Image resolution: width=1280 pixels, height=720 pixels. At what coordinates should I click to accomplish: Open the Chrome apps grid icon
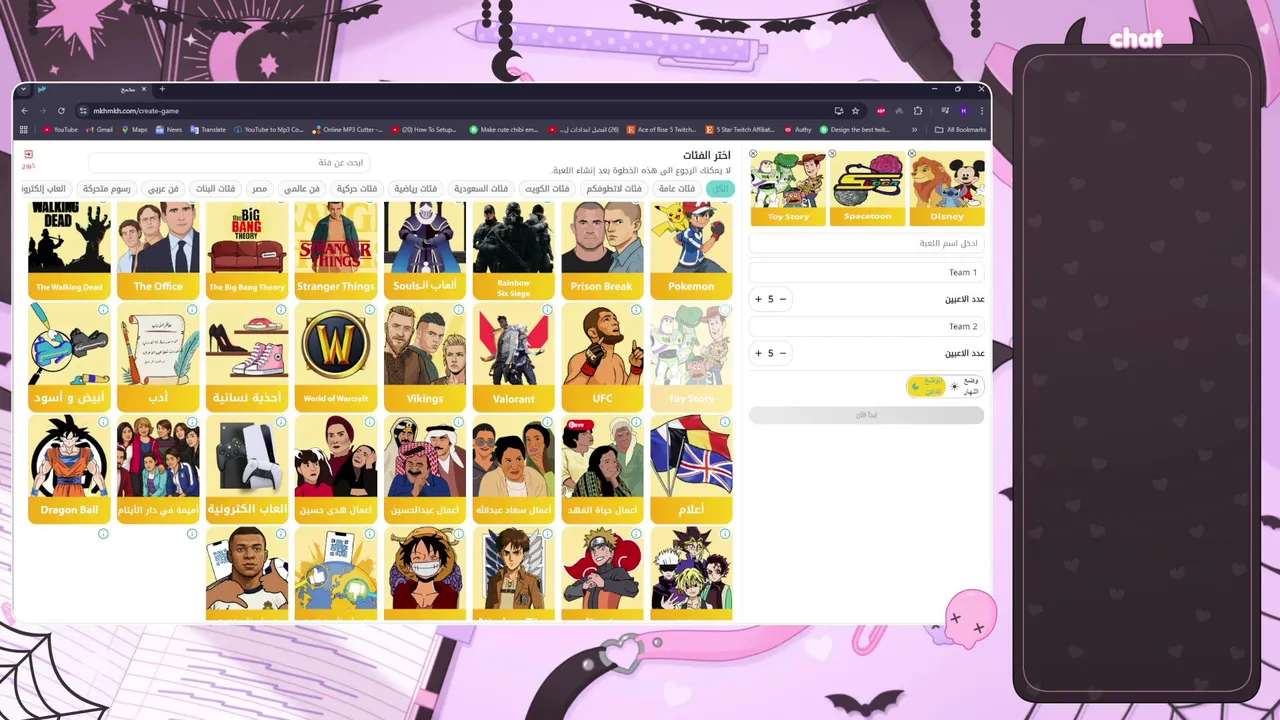tap(24, 129)
